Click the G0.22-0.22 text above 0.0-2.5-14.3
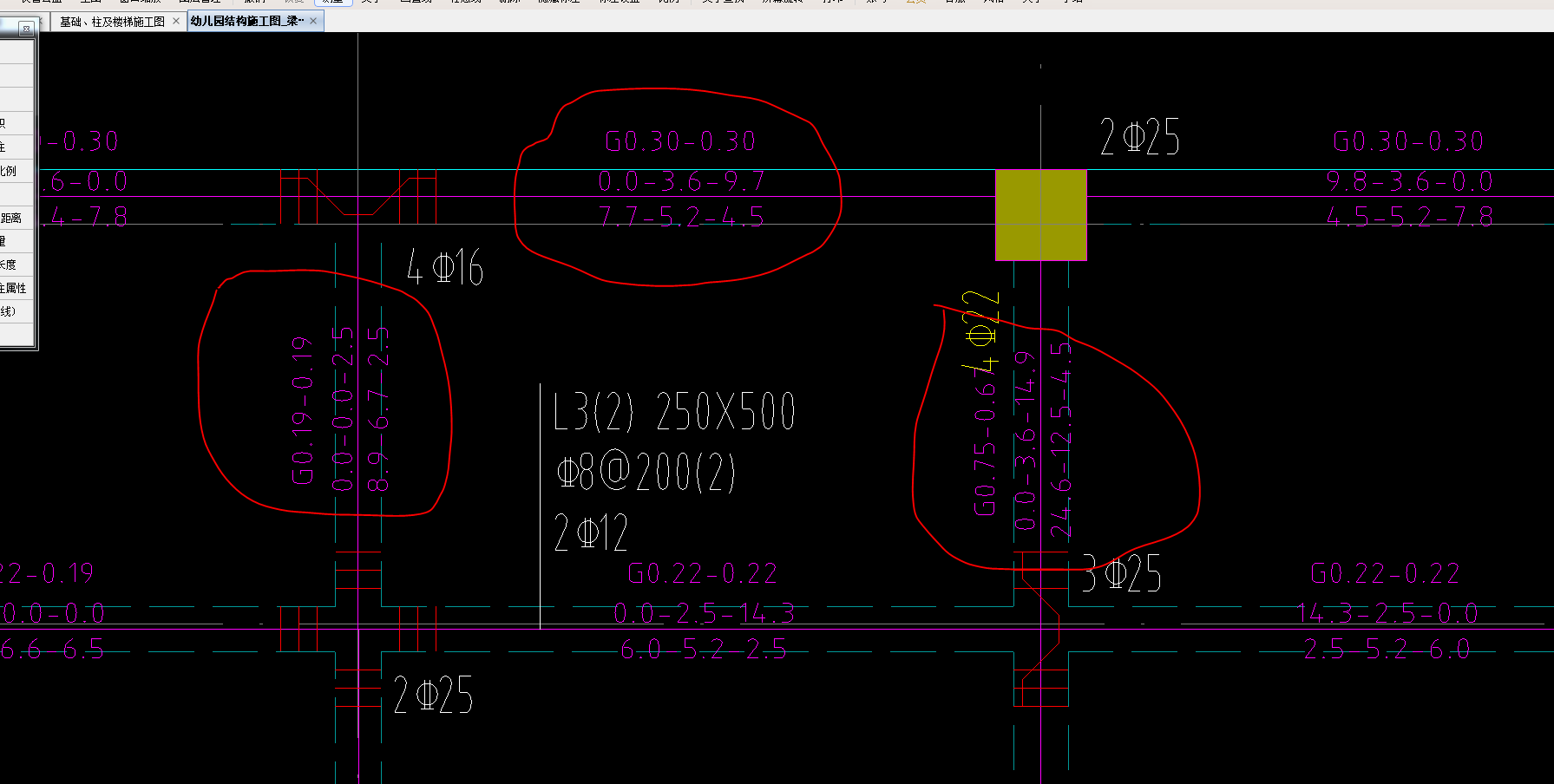 [703, 573]
